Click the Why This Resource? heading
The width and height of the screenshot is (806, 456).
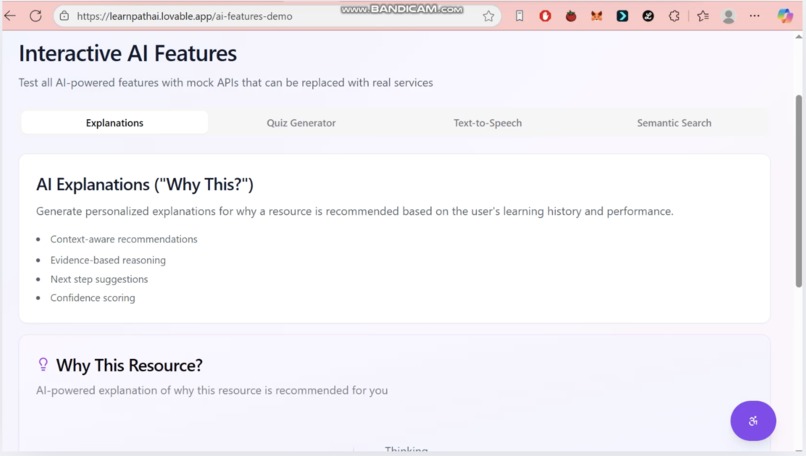130,366
